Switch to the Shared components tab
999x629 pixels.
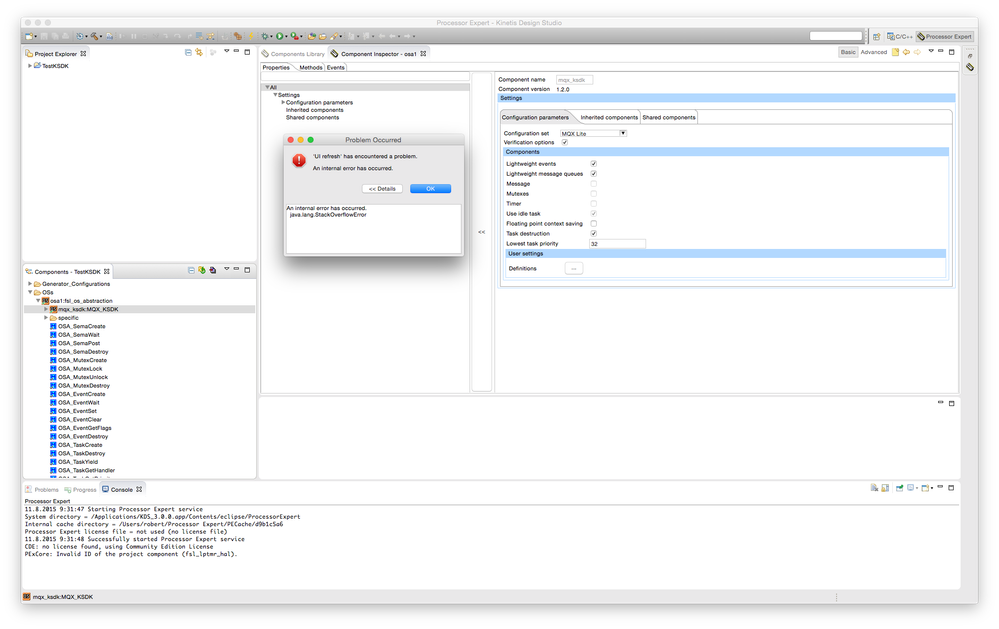pos(668,117)
